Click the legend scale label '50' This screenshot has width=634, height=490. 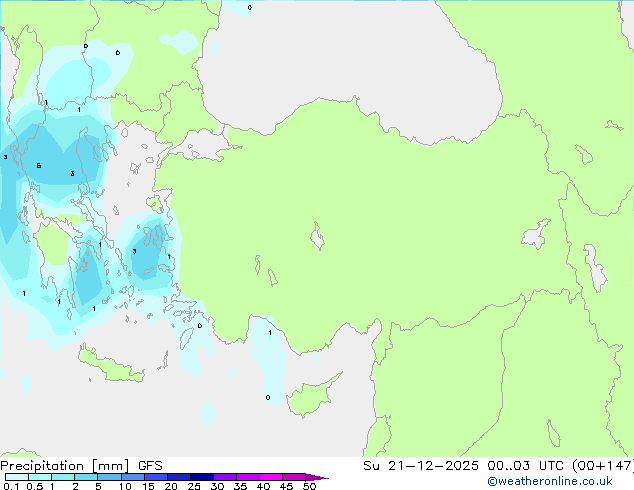pos(309,486)
